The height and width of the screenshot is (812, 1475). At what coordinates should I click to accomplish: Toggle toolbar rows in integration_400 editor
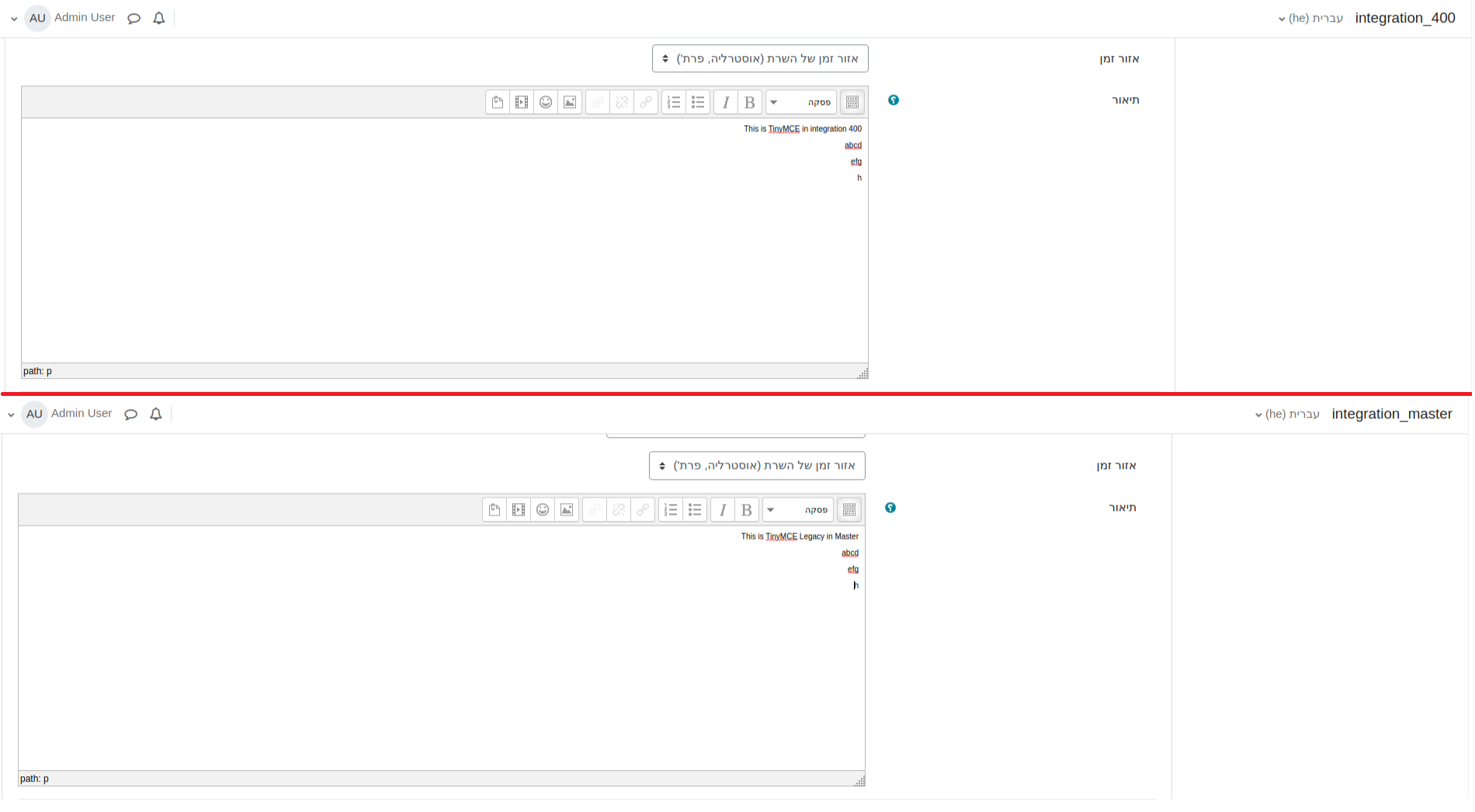[852, 102]
